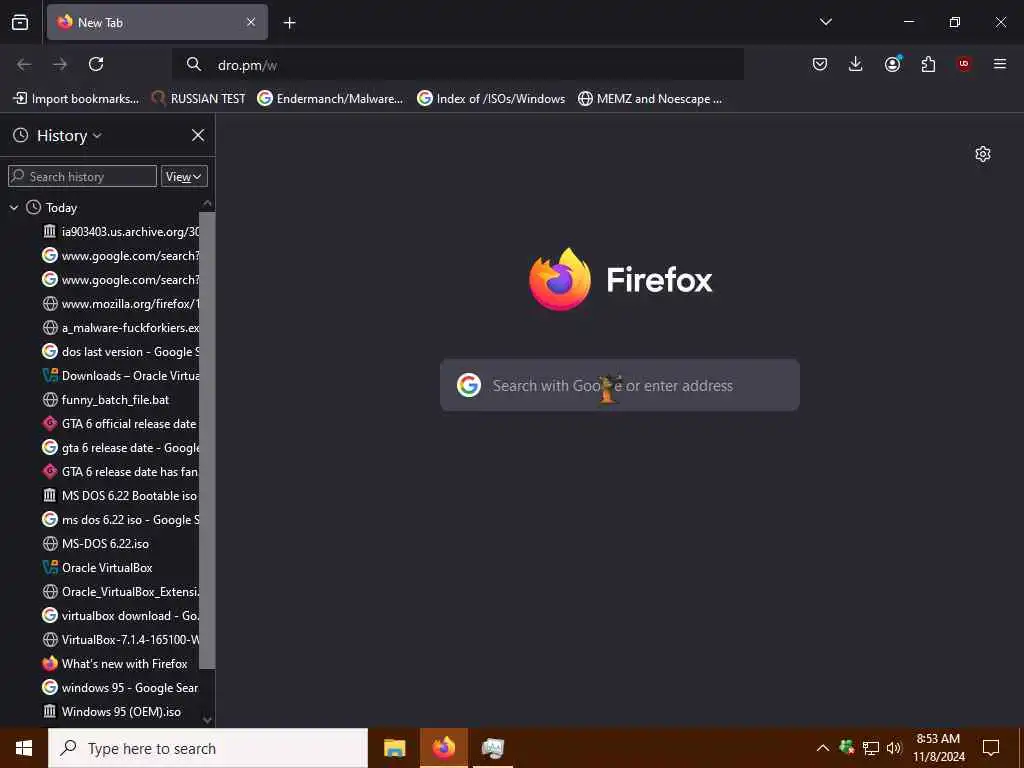Open the Windows Start menu
This screenshot has height=768, width=1024.
click(x=24, y=748)
